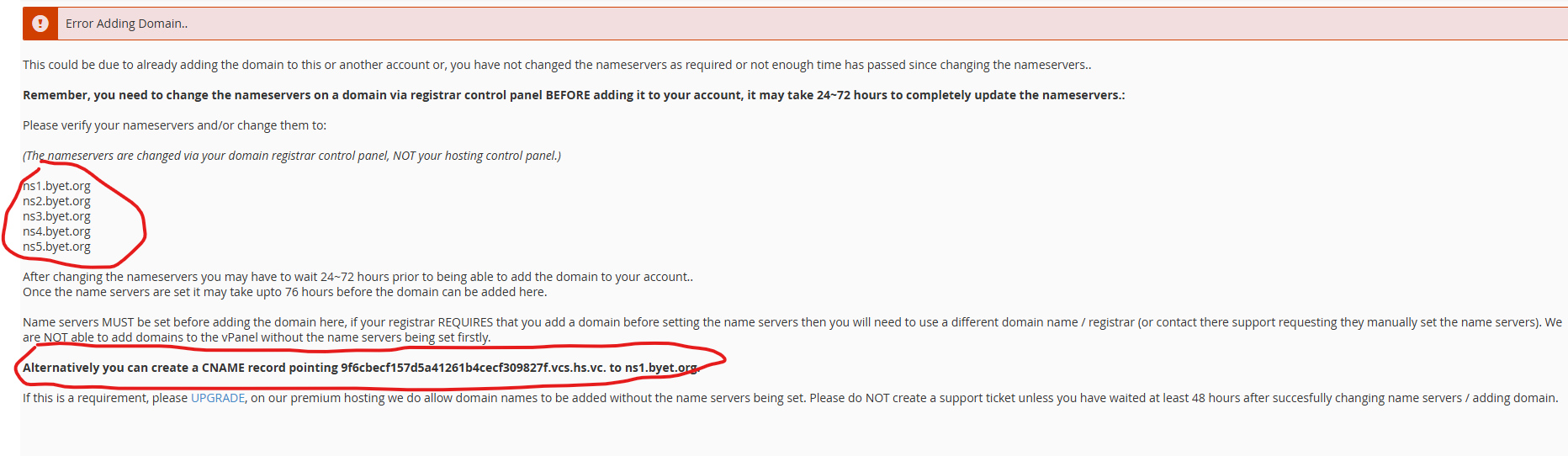Click the empty pink area of the error banner
This screenshot has width=1568, height=456.
coord(841,24)
